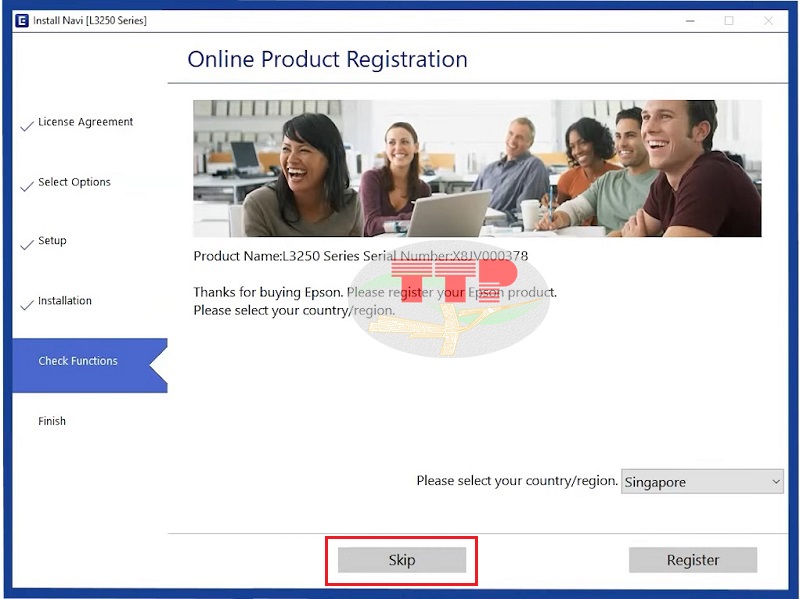800x599 pixels.
Task: Minimize the Install Navi window
Action: pos(690,21)
